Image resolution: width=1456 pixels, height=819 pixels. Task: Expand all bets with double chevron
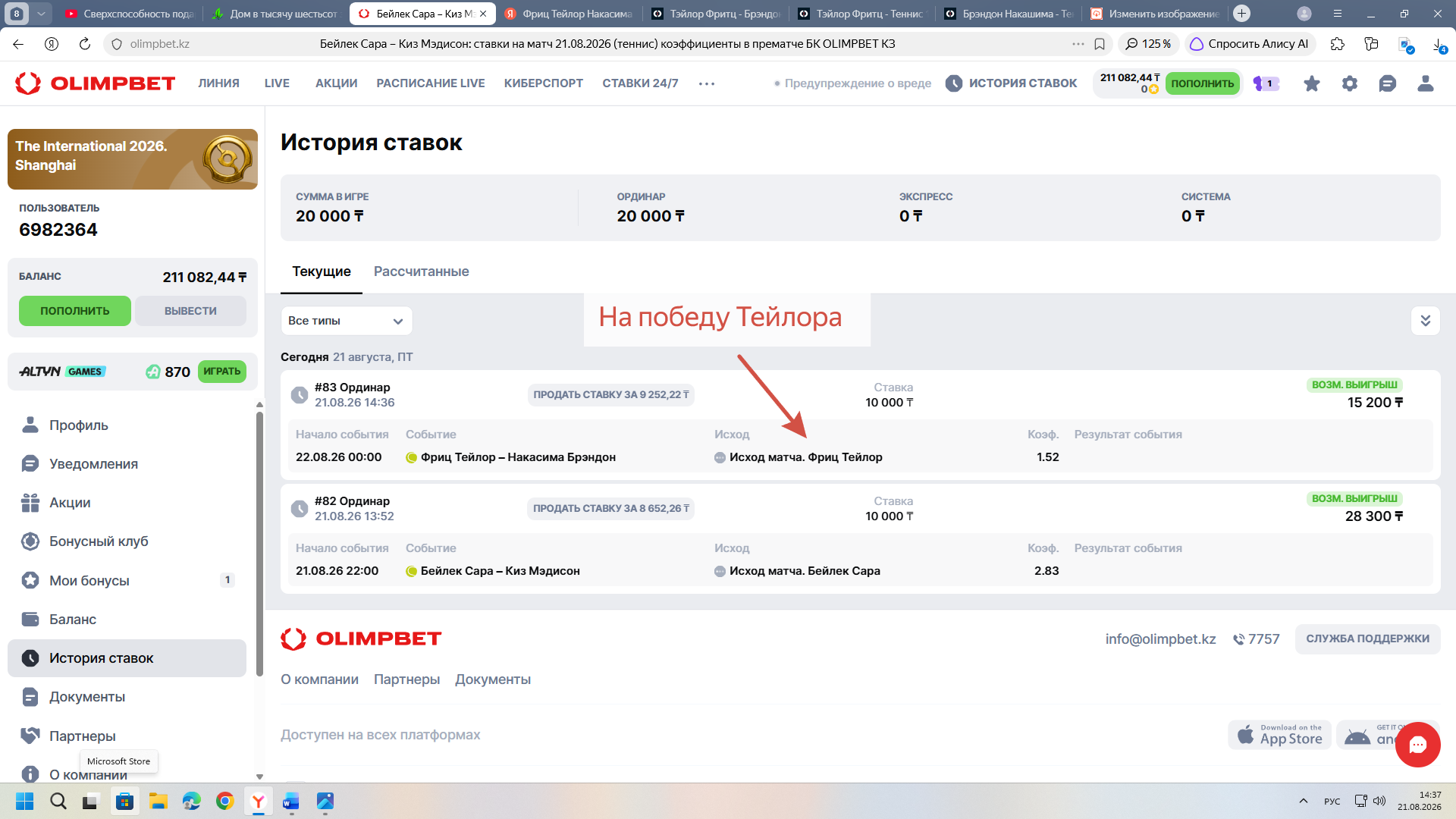pyautogui.click(x=1426, y=321)
